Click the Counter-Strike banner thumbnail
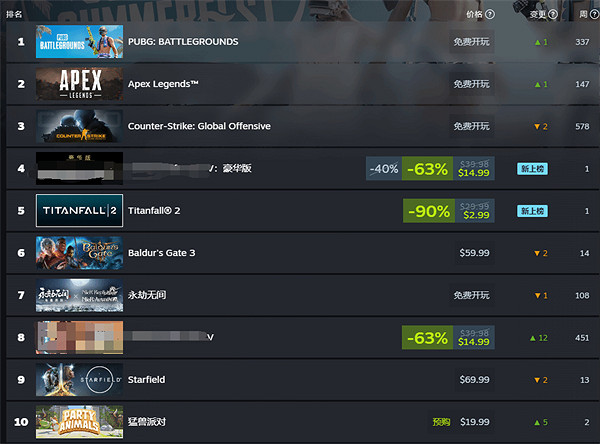600x444 pixels. tap(80, 126)
